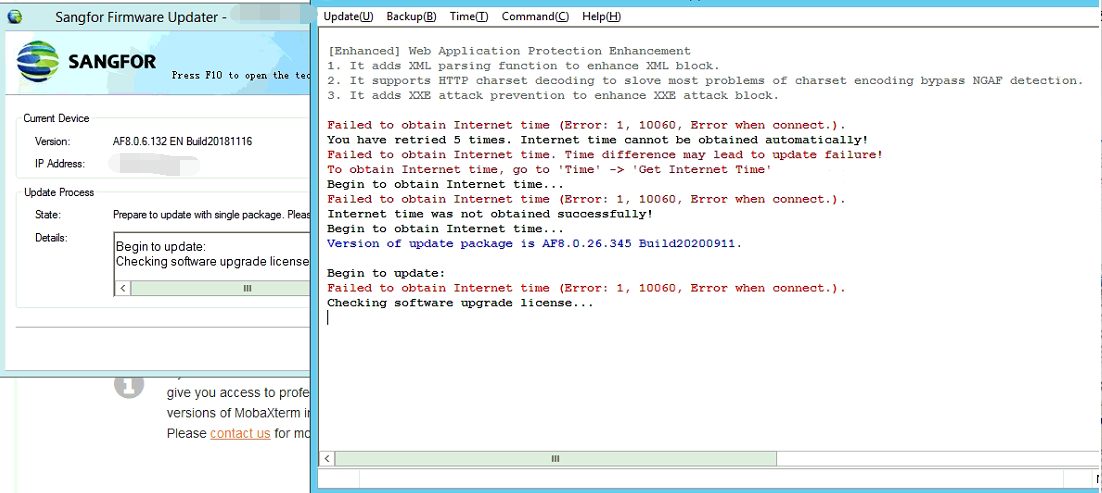1102x493 pixels.
Task: Open the Command(C) menu
Action: pos(535,17)
